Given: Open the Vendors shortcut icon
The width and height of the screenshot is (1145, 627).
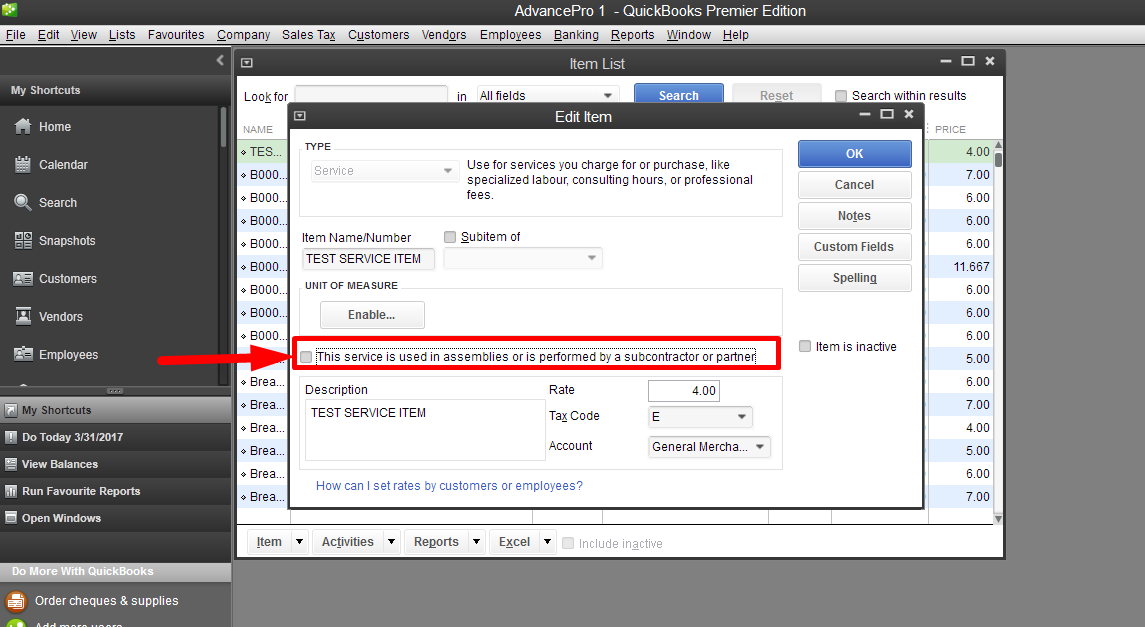Looking at the screenshot, I should click(23, 317).
